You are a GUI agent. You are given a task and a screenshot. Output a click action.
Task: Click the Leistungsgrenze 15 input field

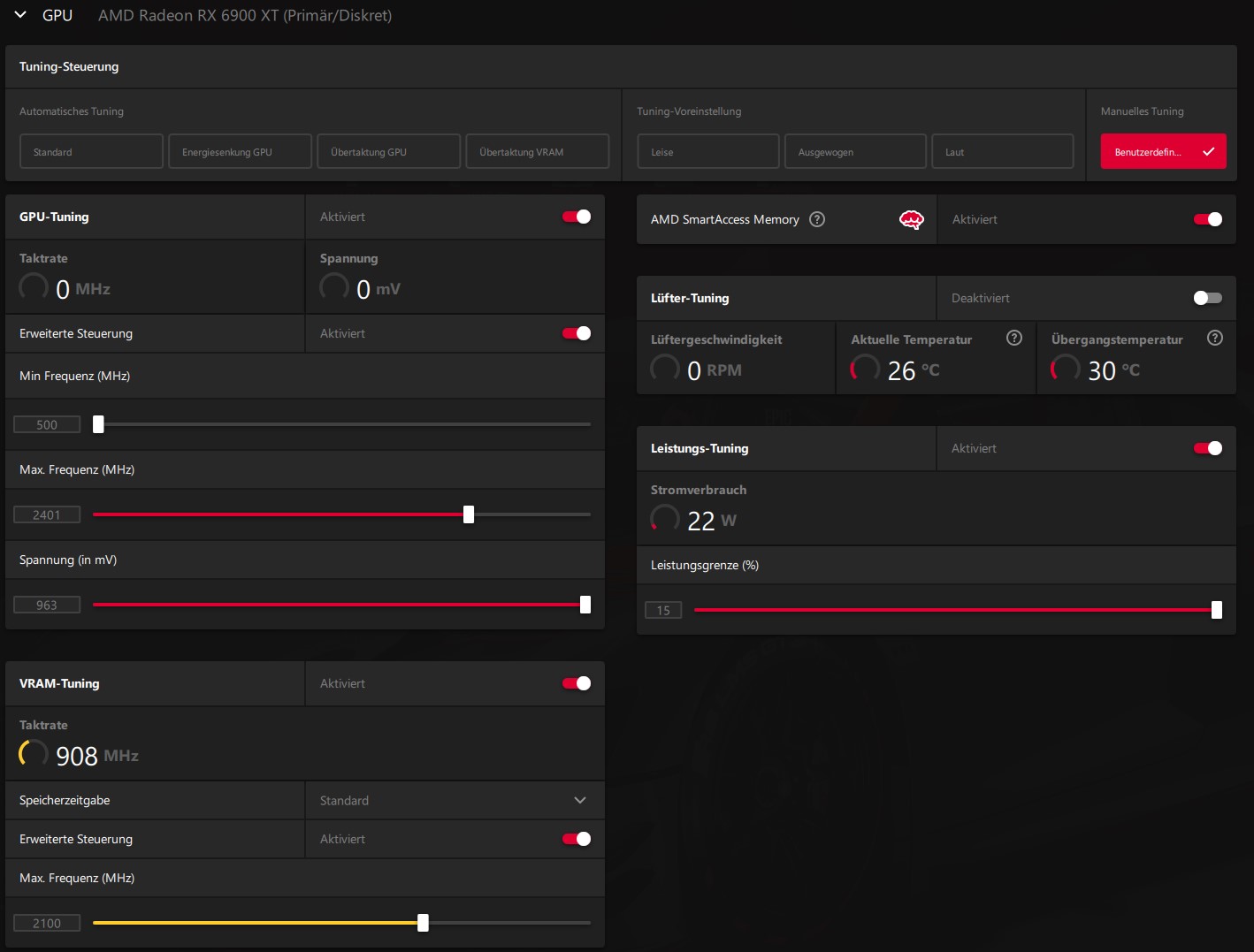[x=663, y=610]
